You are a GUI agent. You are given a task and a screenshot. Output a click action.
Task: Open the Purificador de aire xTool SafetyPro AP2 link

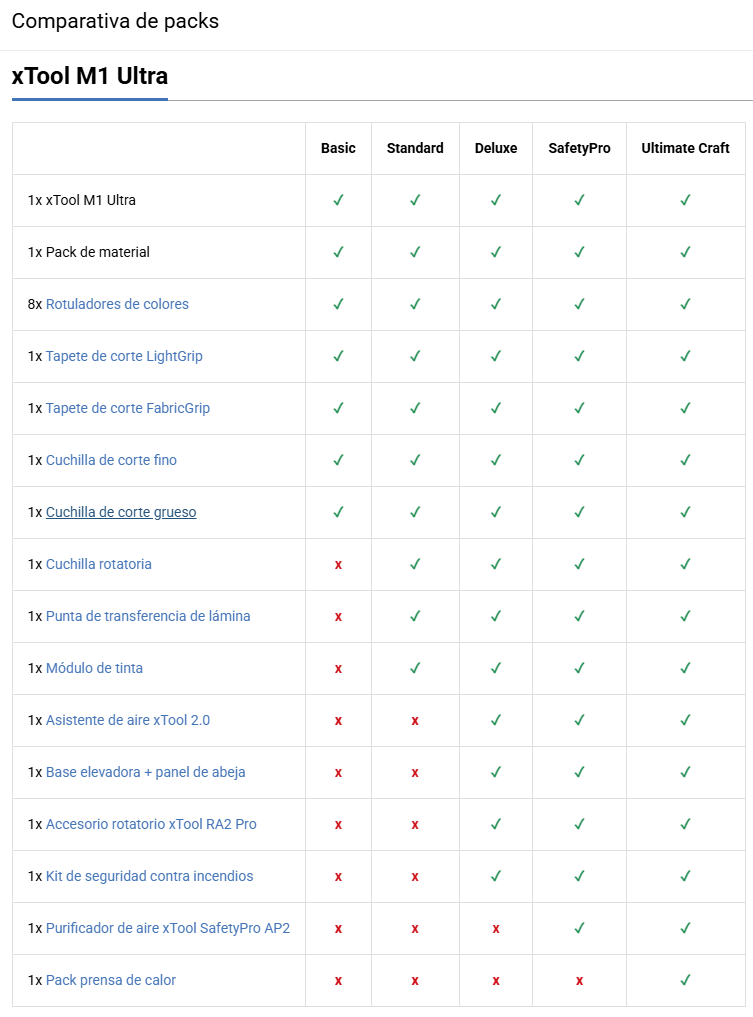(x=168, y=928)
